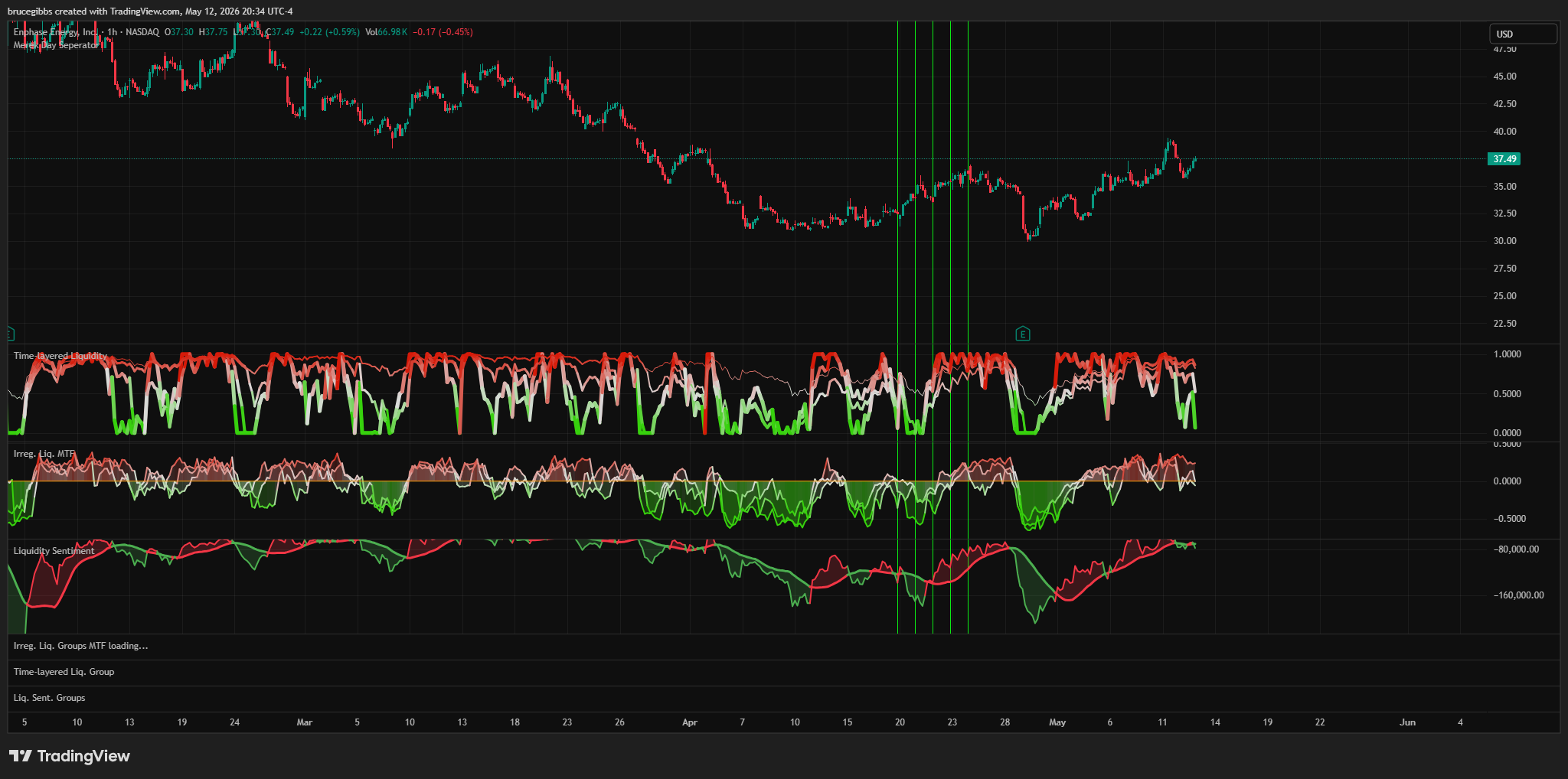
Task: Click the current price label 37.49
Action: [x=1504, y=159]
